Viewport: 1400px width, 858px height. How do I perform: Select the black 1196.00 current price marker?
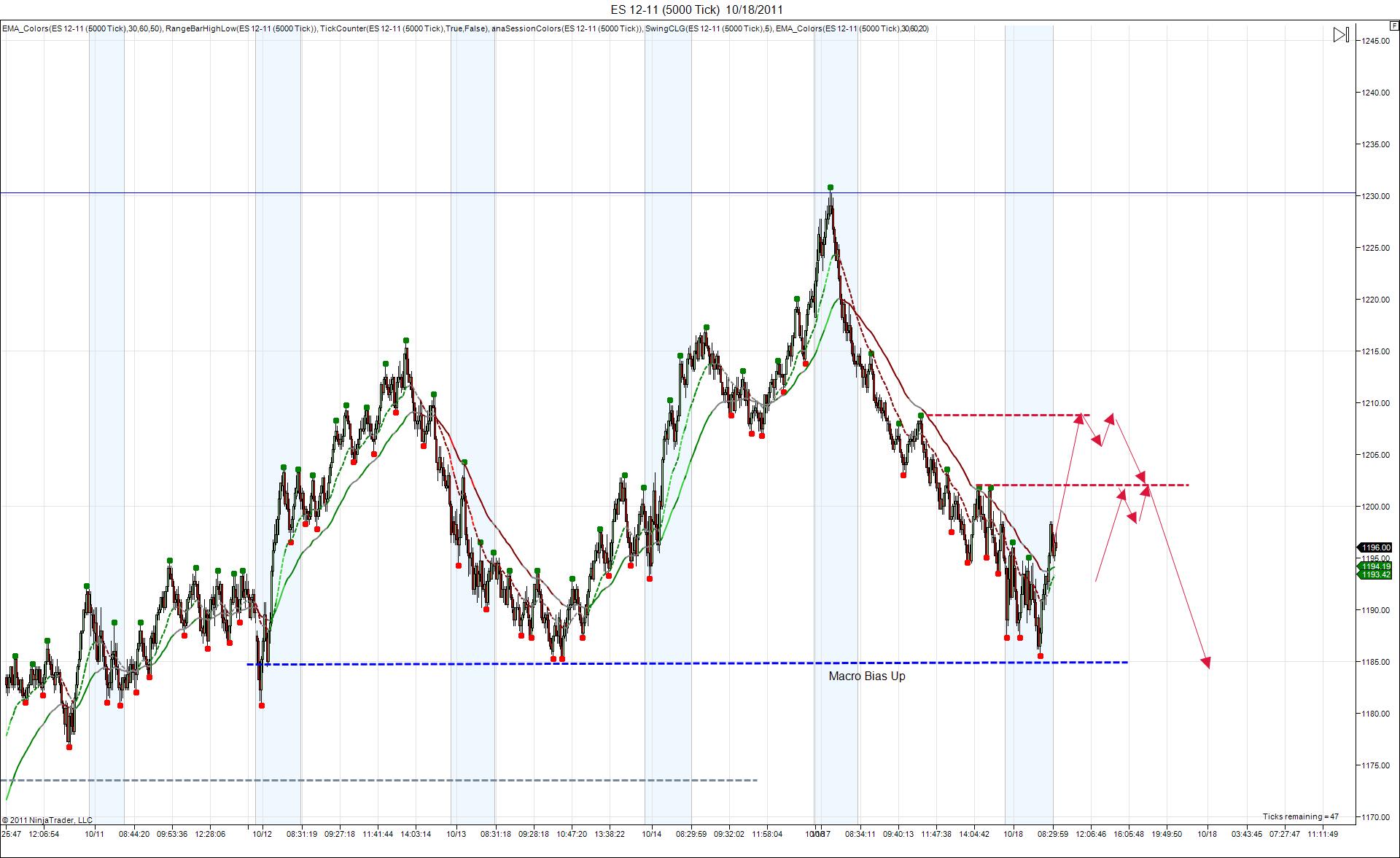tap(1374, 547)
